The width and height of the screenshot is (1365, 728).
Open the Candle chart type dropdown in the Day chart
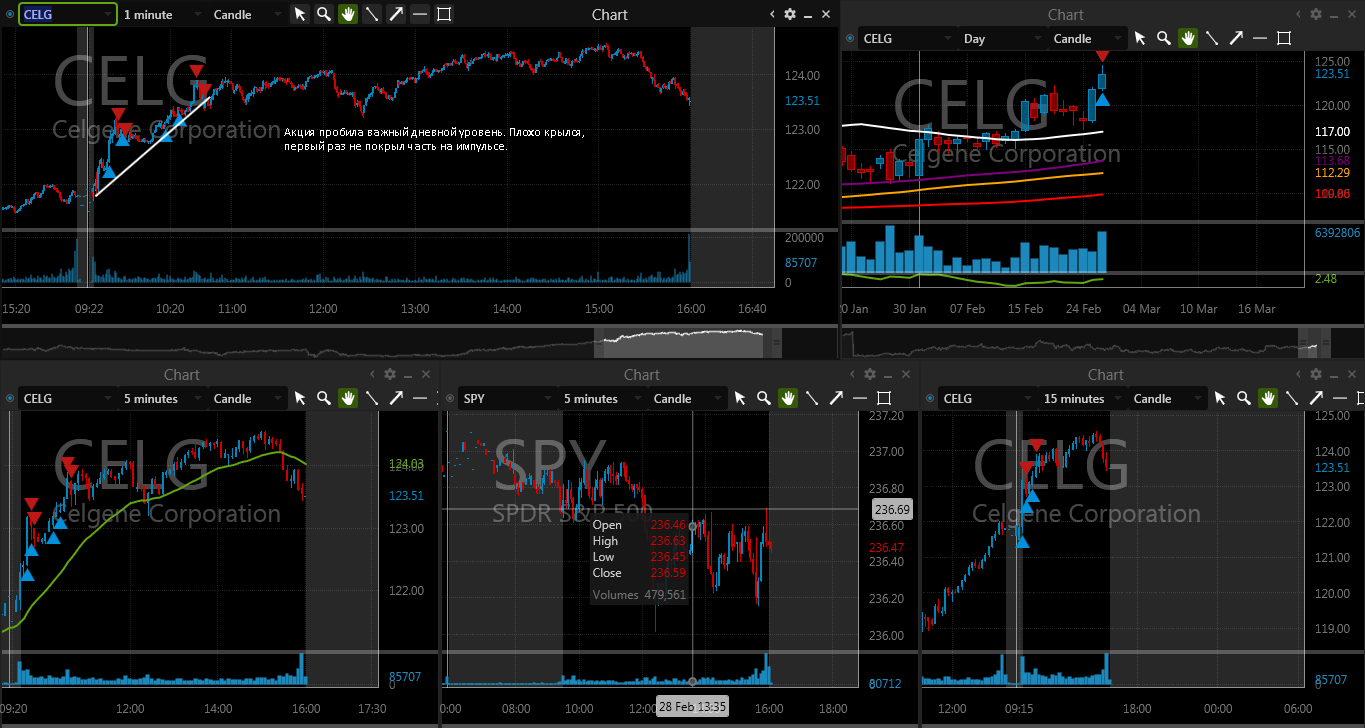[x=1088, y=38]
